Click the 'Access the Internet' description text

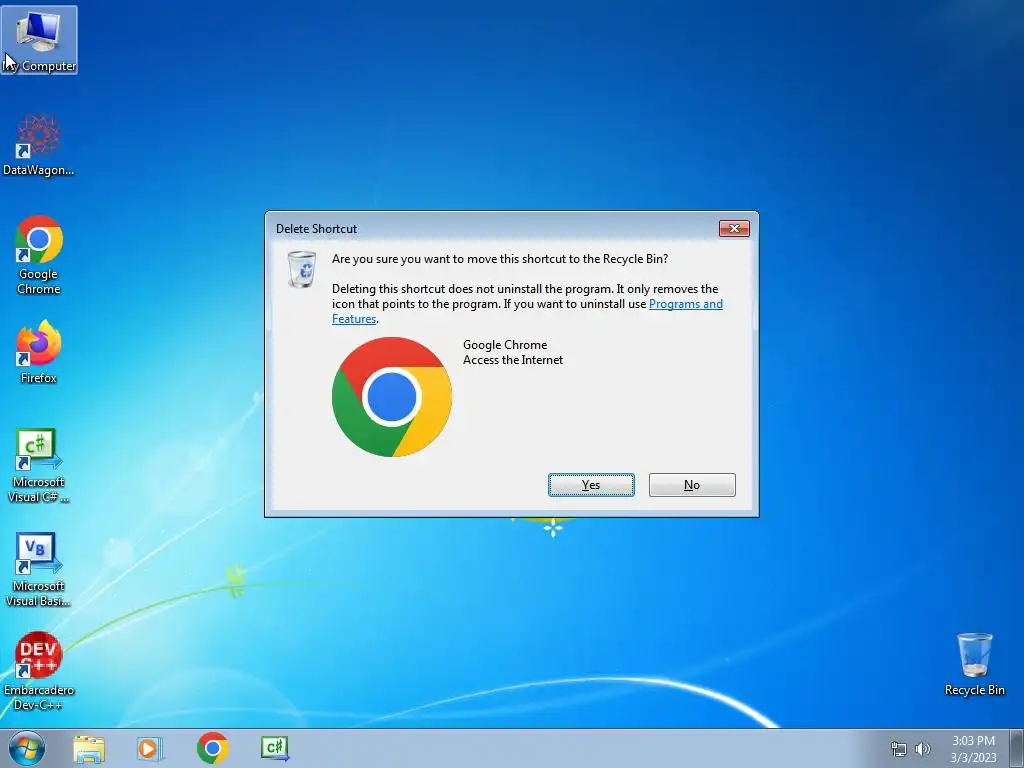coord(513,360)
